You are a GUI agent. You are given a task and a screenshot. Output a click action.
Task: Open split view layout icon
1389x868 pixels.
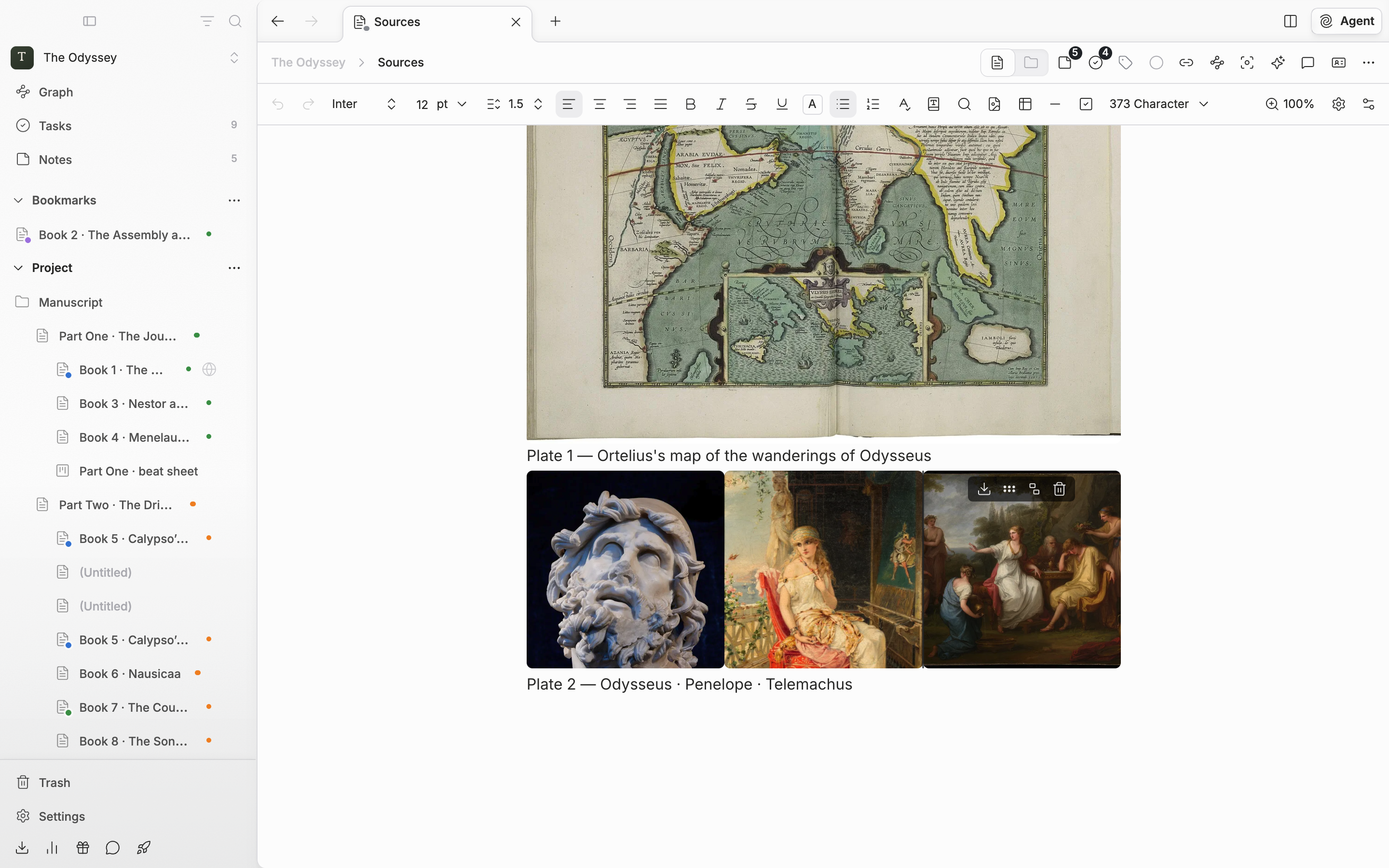coord(1290,21)
